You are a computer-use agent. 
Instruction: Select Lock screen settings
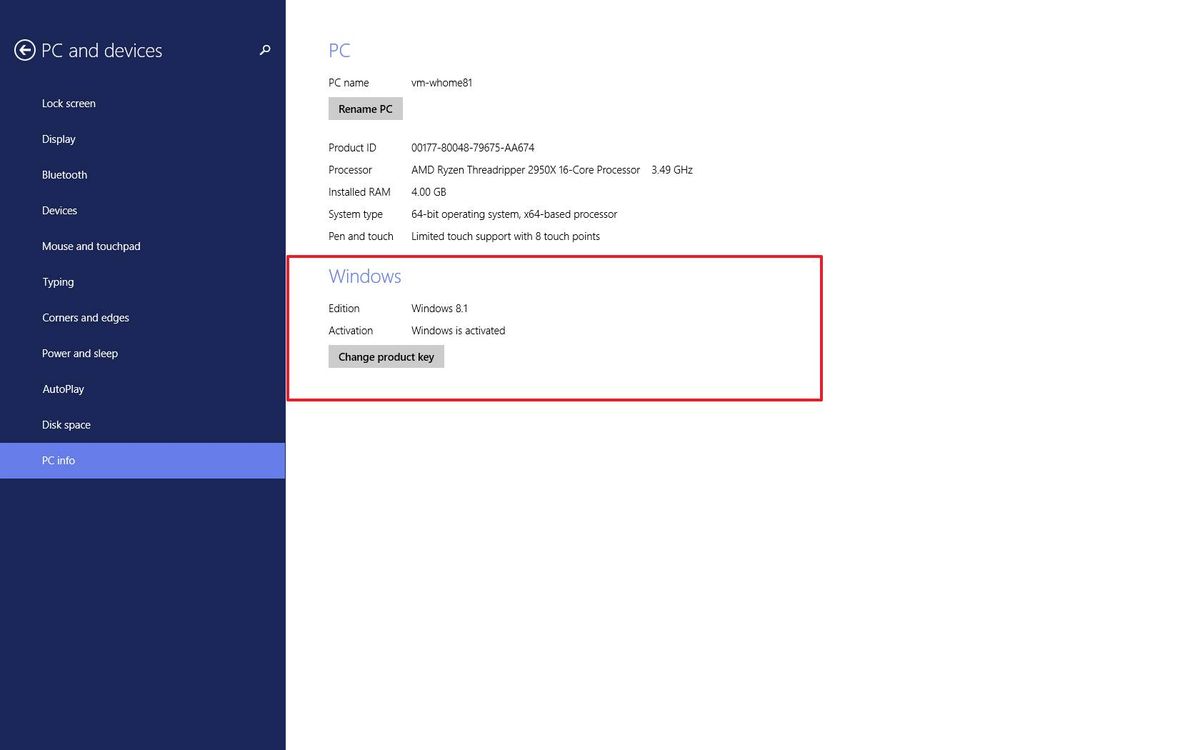tap(68, 103)
